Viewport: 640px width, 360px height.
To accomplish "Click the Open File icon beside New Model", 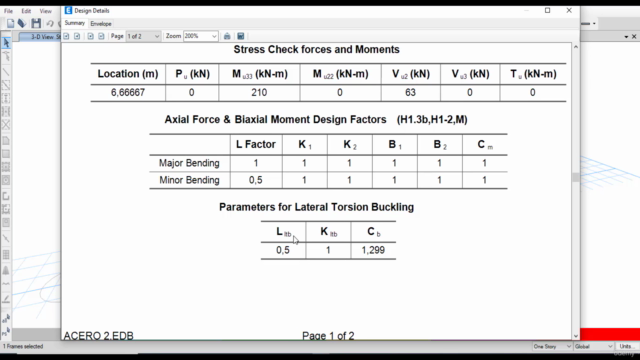I will coord(22,24).
